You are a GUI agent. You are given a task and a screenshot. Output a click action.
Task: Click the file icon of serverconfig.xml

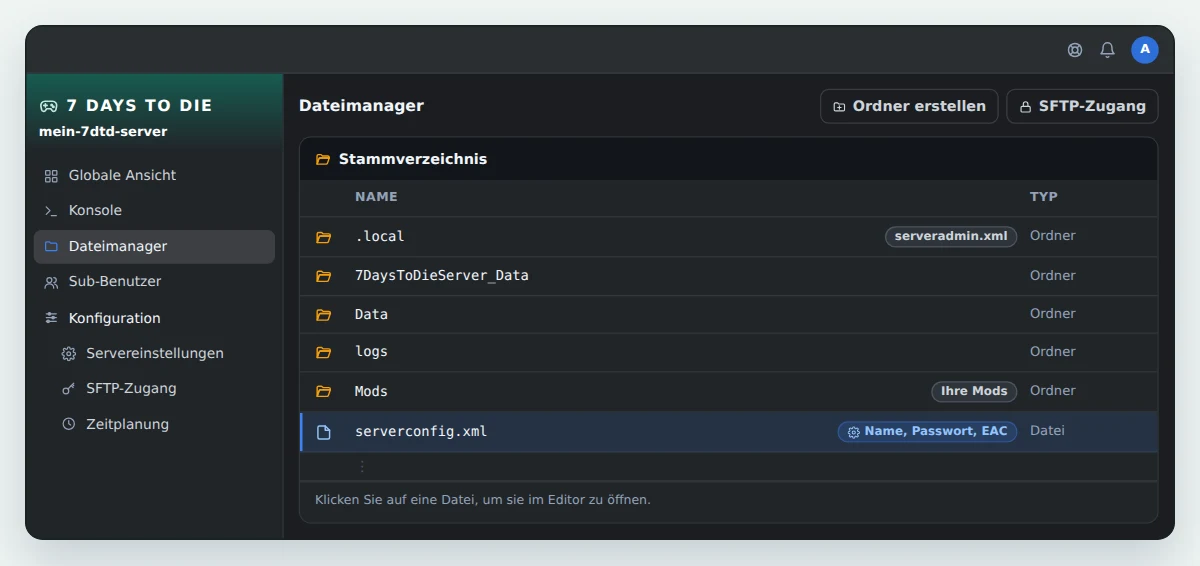[x=323, y=432]
